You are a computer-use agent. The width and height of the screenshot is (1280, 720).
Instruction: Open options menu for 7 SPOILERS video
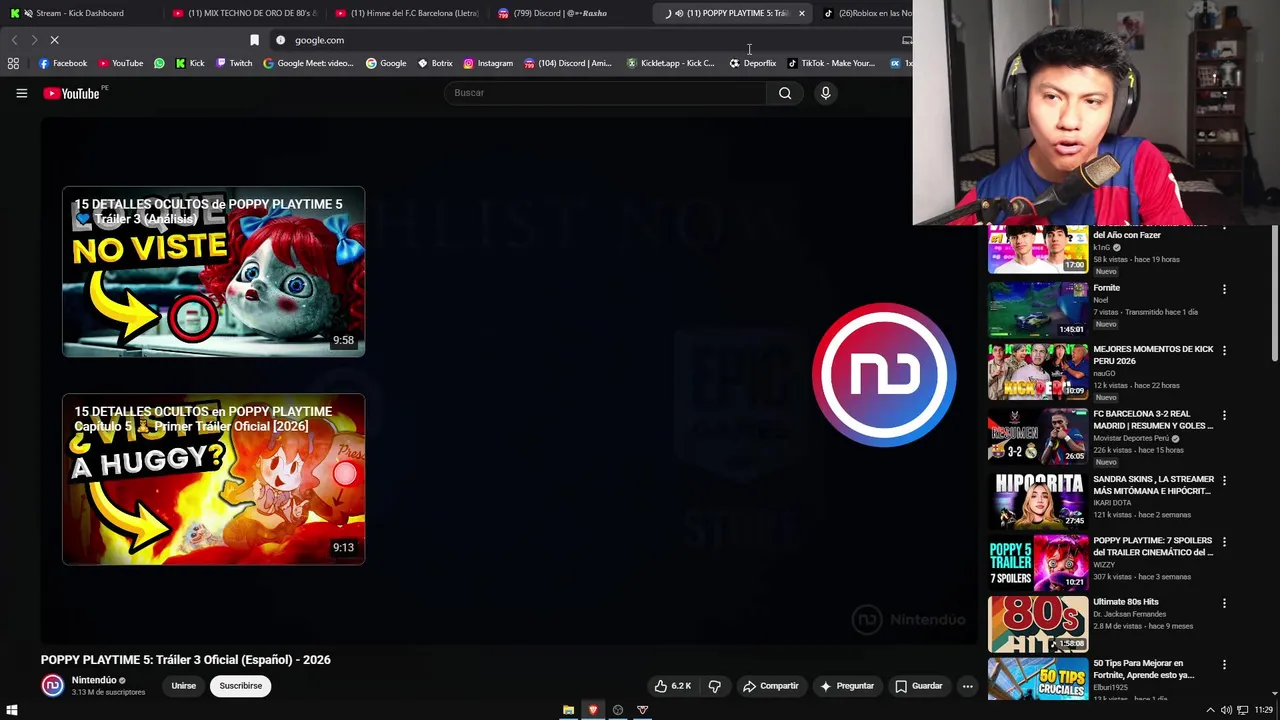click(x=1224, y=542)
